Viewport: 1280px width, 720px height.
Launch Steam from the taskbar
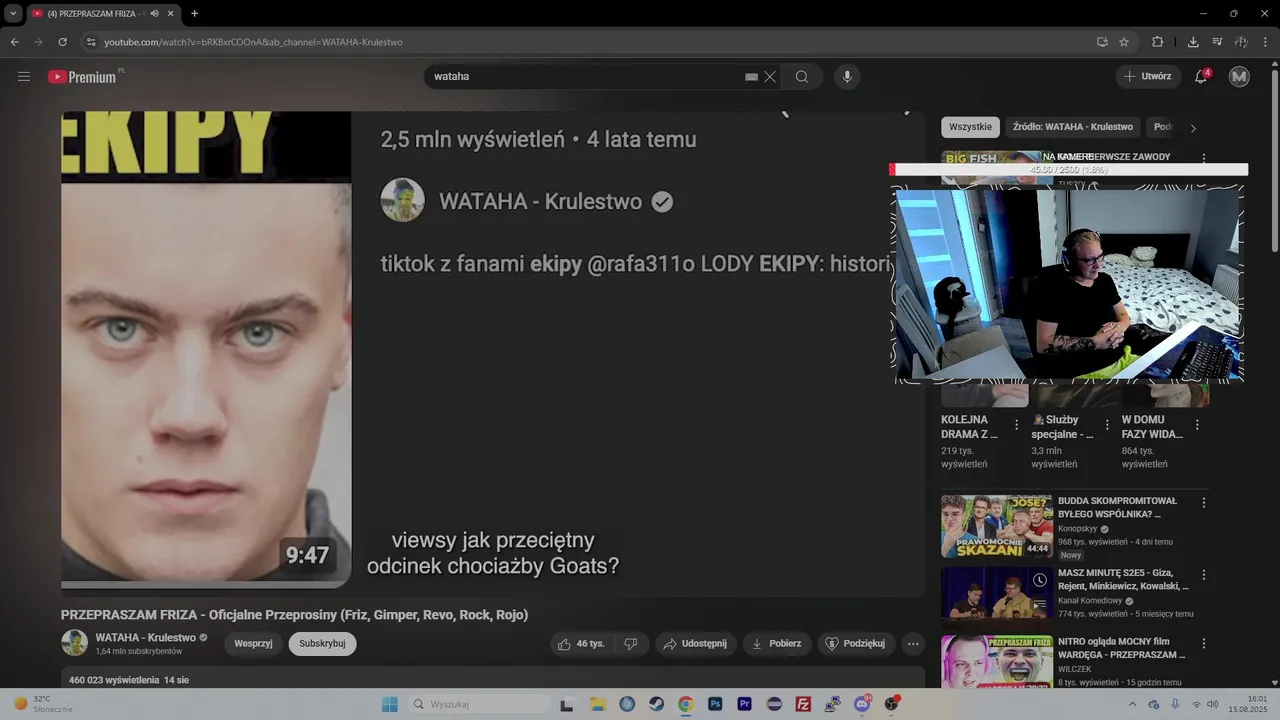pyautogui.click(x=656, y=704)
